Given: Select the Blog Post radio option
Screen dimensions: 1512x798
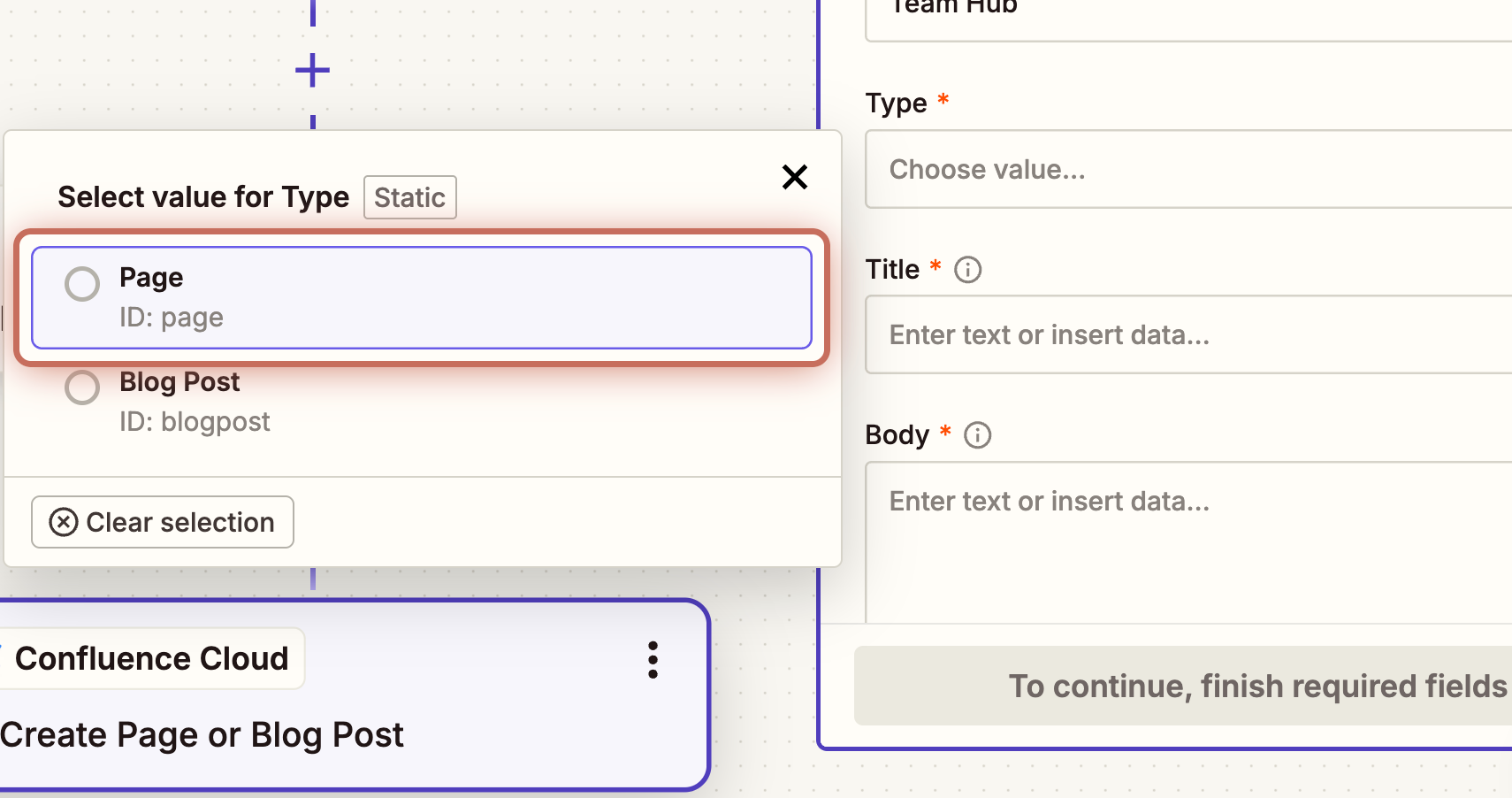Looking at the screenshot, I should coord(82,387).
